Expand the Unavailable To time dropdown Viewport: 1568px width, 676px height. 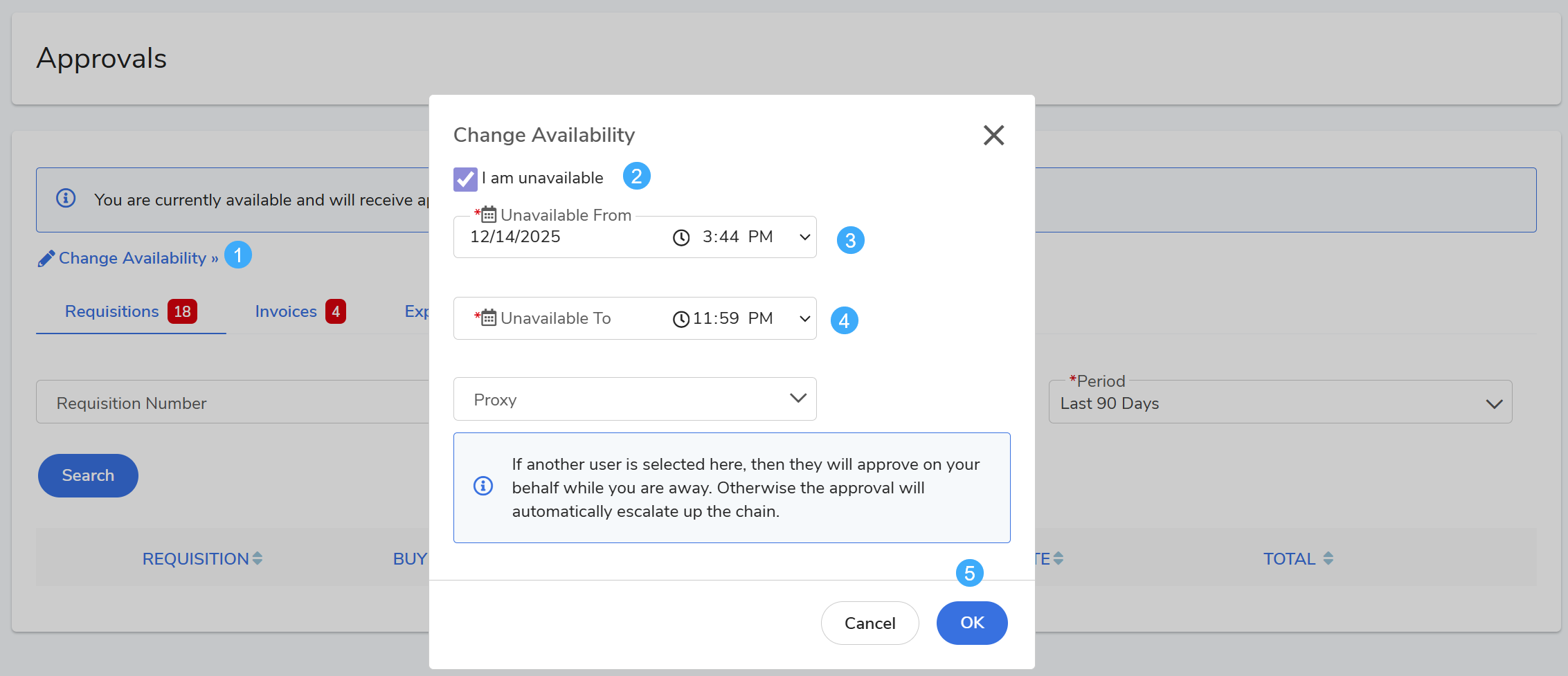point(804,319)
